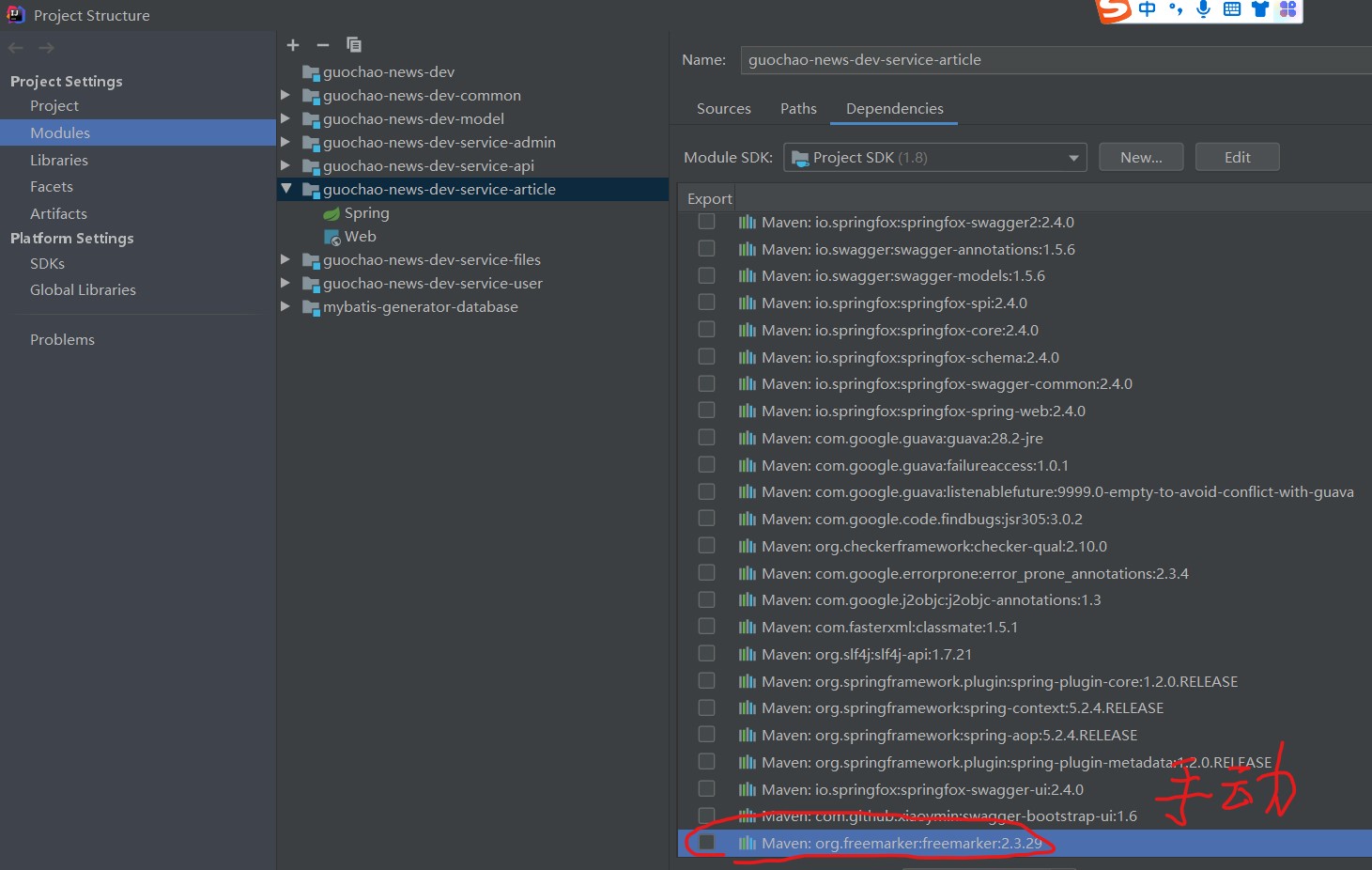Click the library icon for spring-aop:5.2.4.RELEASE

pos(748,735)
